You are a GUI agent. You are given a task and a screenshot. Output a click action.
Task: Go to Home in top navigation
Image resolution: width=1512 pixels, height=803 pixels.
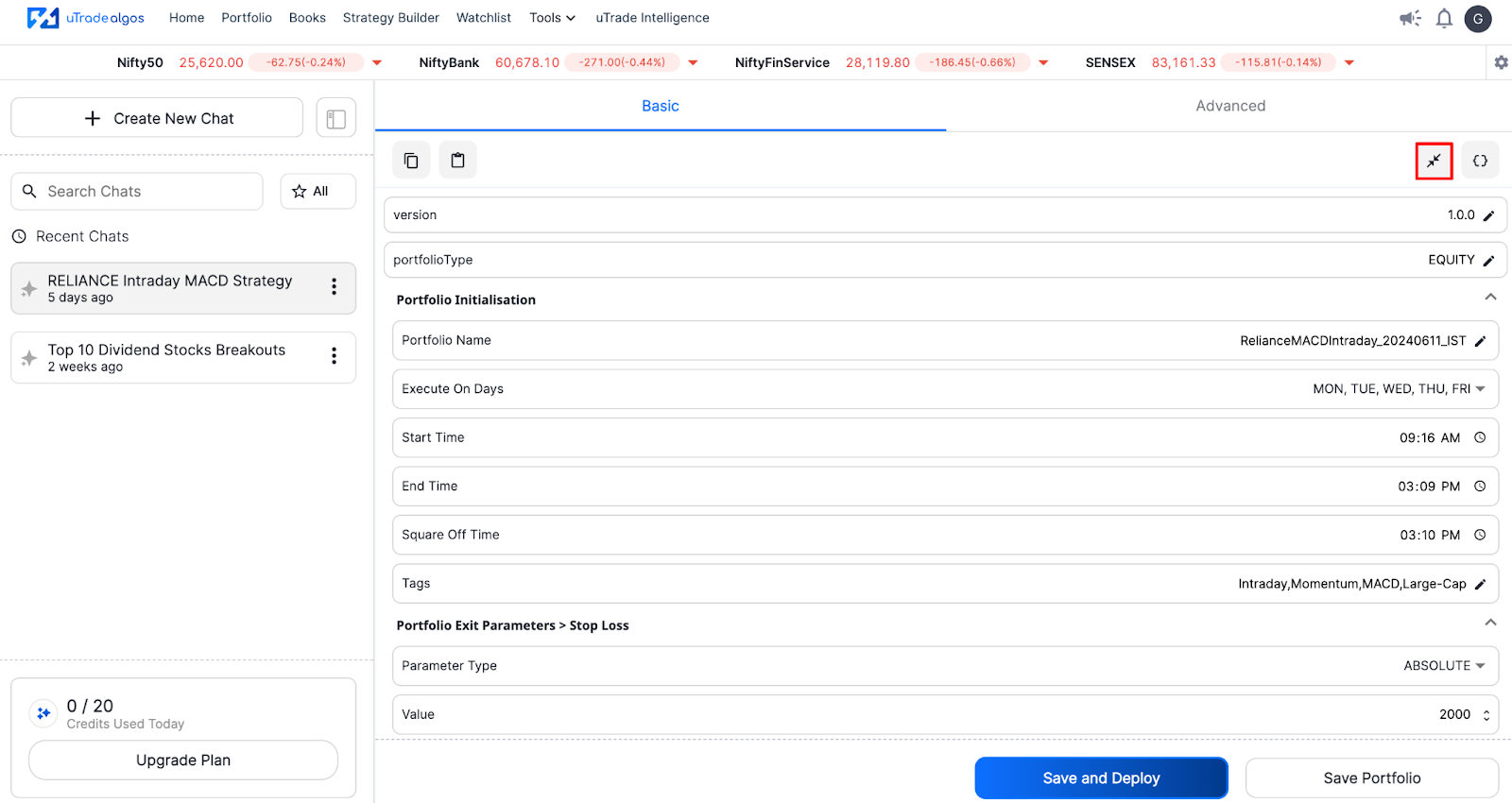click(x=186, y=18)
